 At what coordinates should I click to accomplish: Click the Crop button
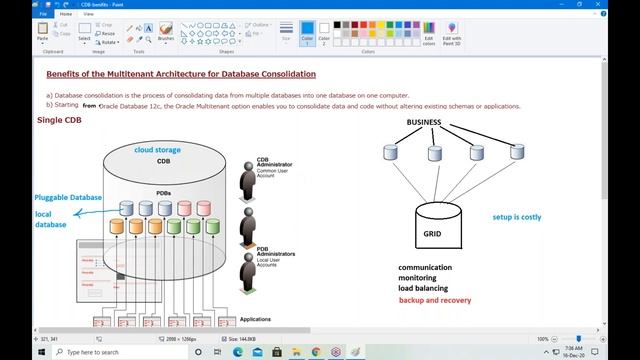pyautogui.click(x=104, y=25)
